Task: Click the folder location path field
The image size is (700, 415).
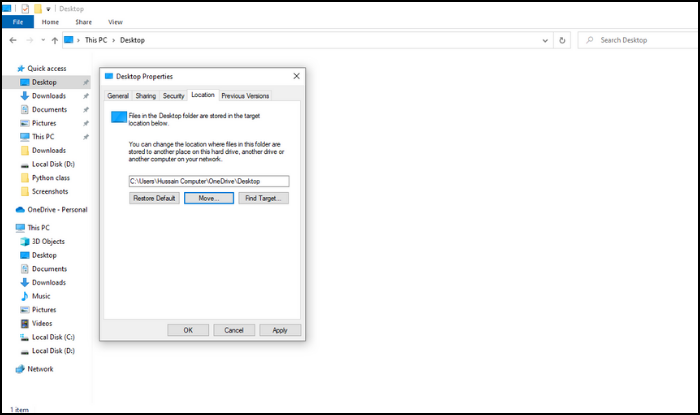Action: click(209, 181)
